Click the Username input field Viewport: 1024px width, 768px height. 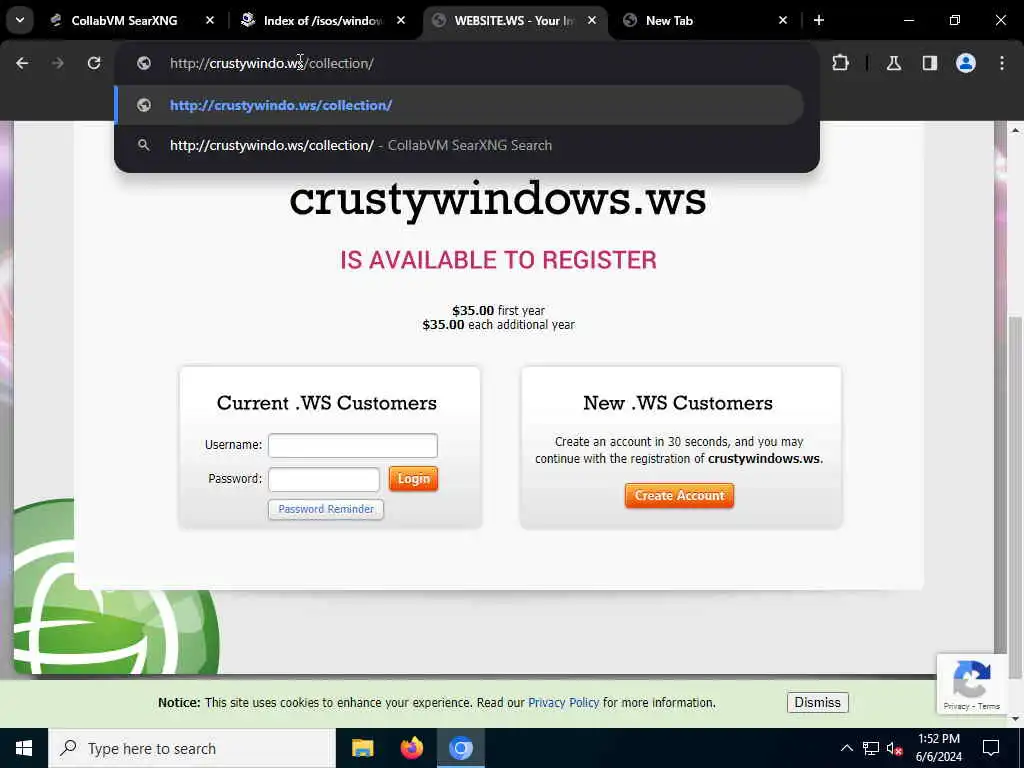click(x=353, y=445)
